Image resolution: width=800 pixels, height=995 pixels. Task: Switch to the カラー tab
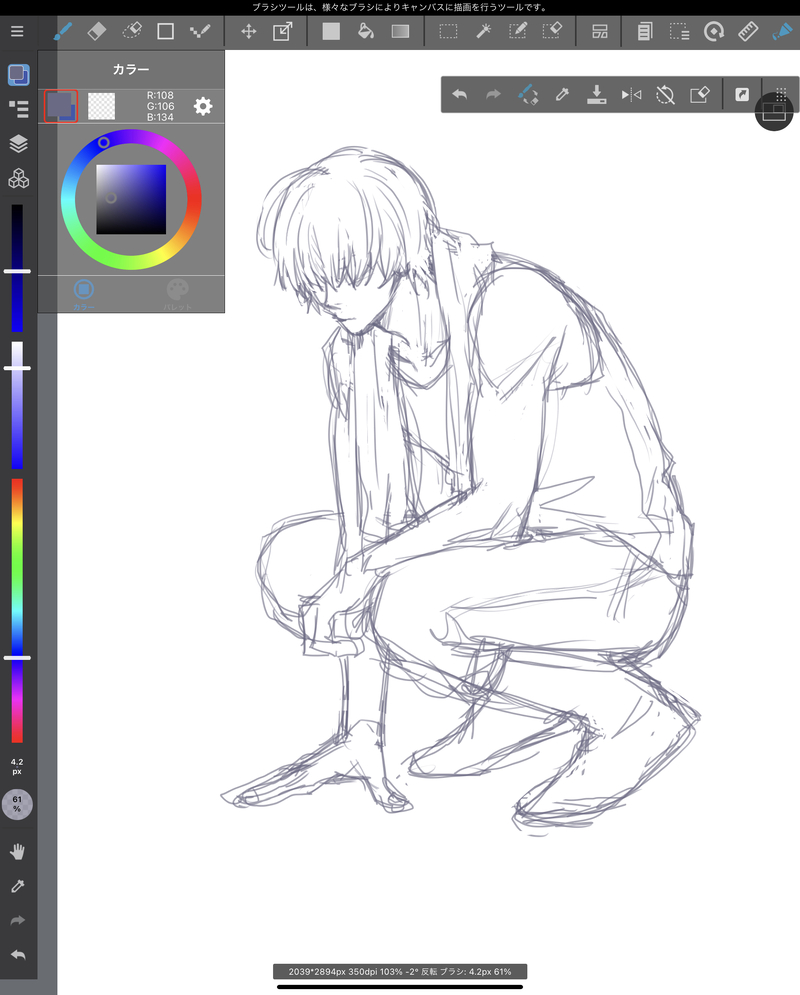pos(84,294)
